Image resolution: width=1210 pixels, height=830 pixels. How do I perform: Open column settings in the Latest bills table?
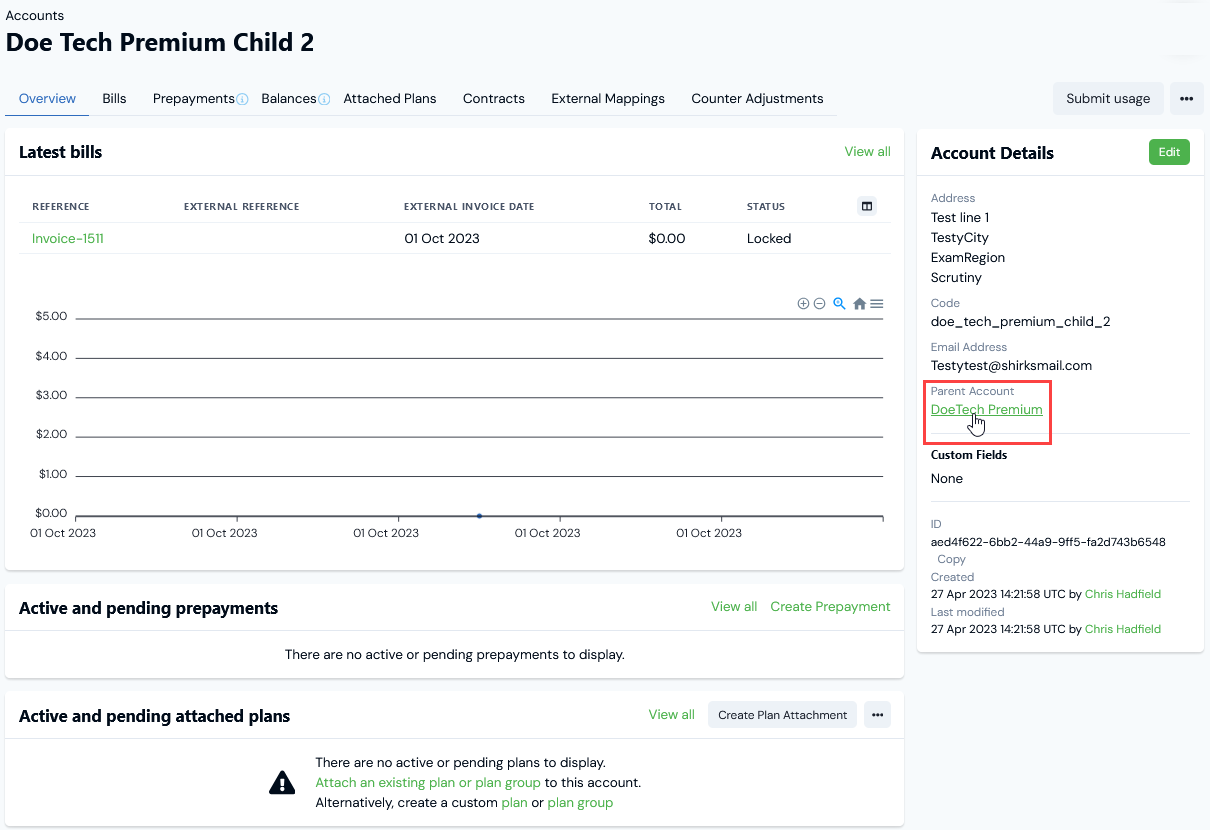click(x=866, y=205)
